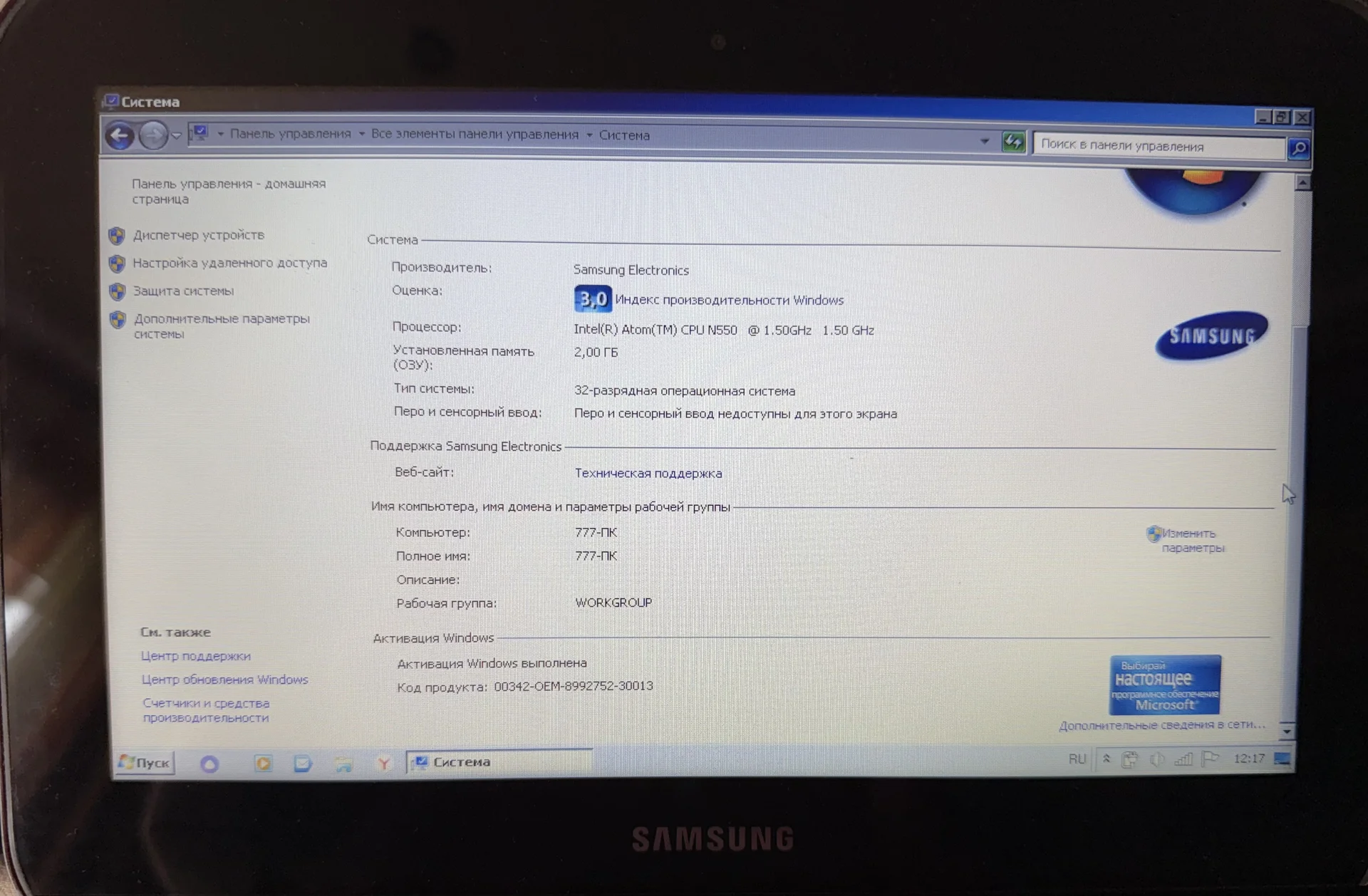
Task: Expand arrow before 'Все элементы панели управления'
Action: (x=361, y=134)
